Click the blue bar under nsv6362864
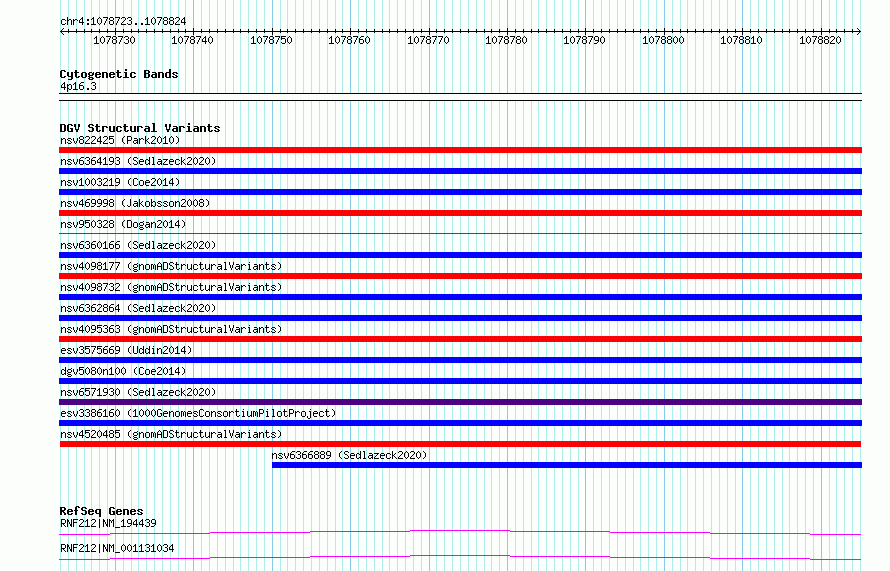The image size is (890, 571). (x=460, y=318)
